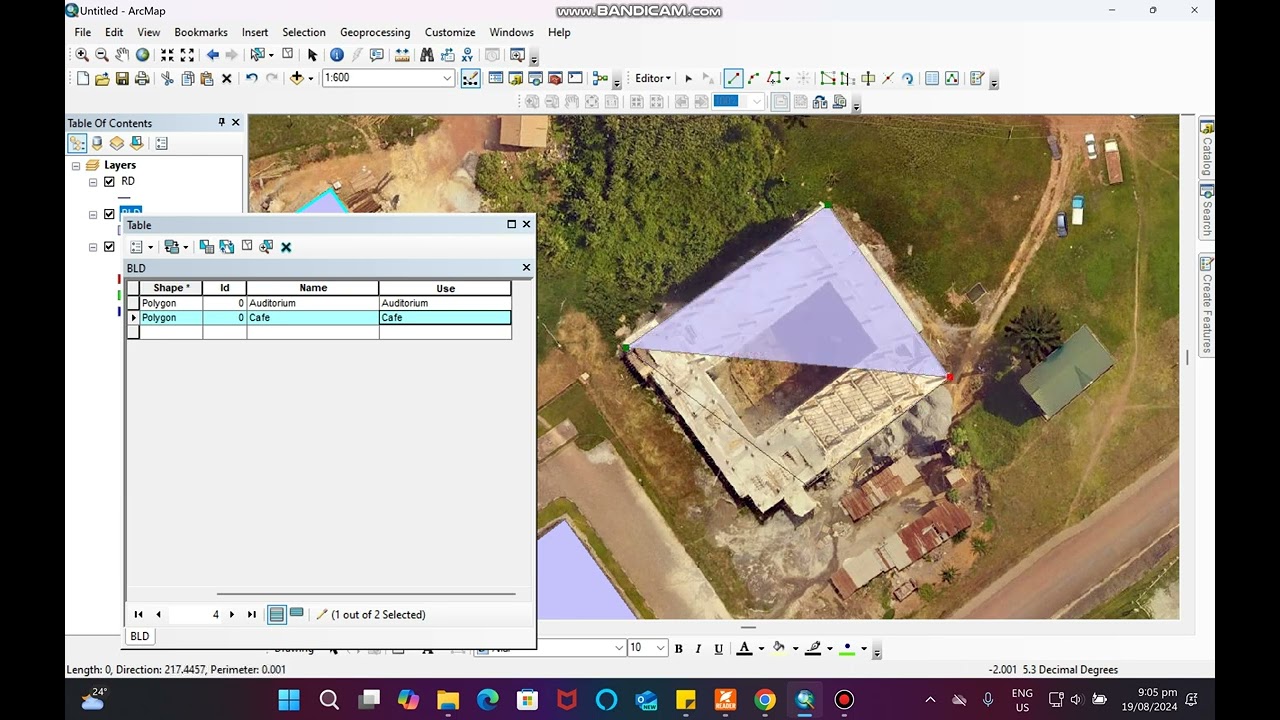Viewport: 1280px width, 720px height.
Task: Collapse the BLD layer expander
Action: click(93, 214)
